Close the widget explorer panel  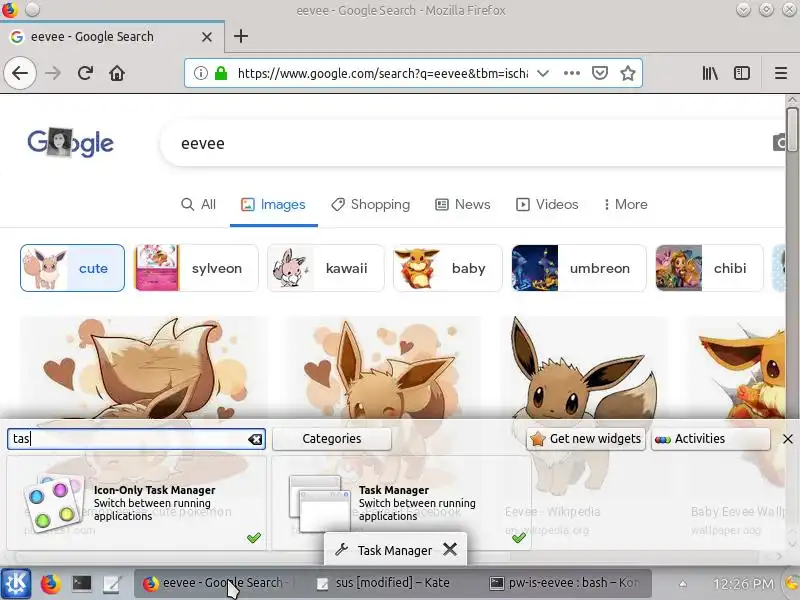click(788, 439)
